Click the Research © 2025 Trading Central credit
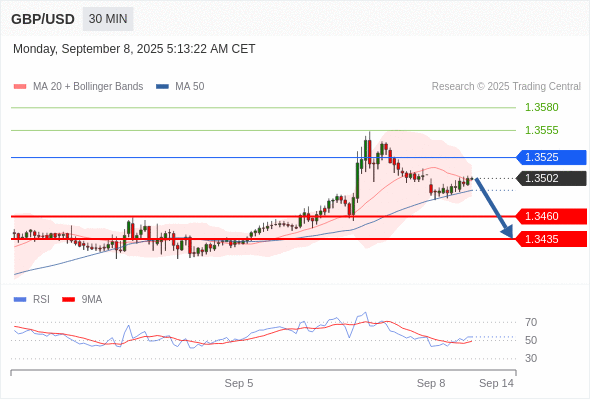This screenshot has height=400, width=590. pyautogui.click(x=506, y=87)
